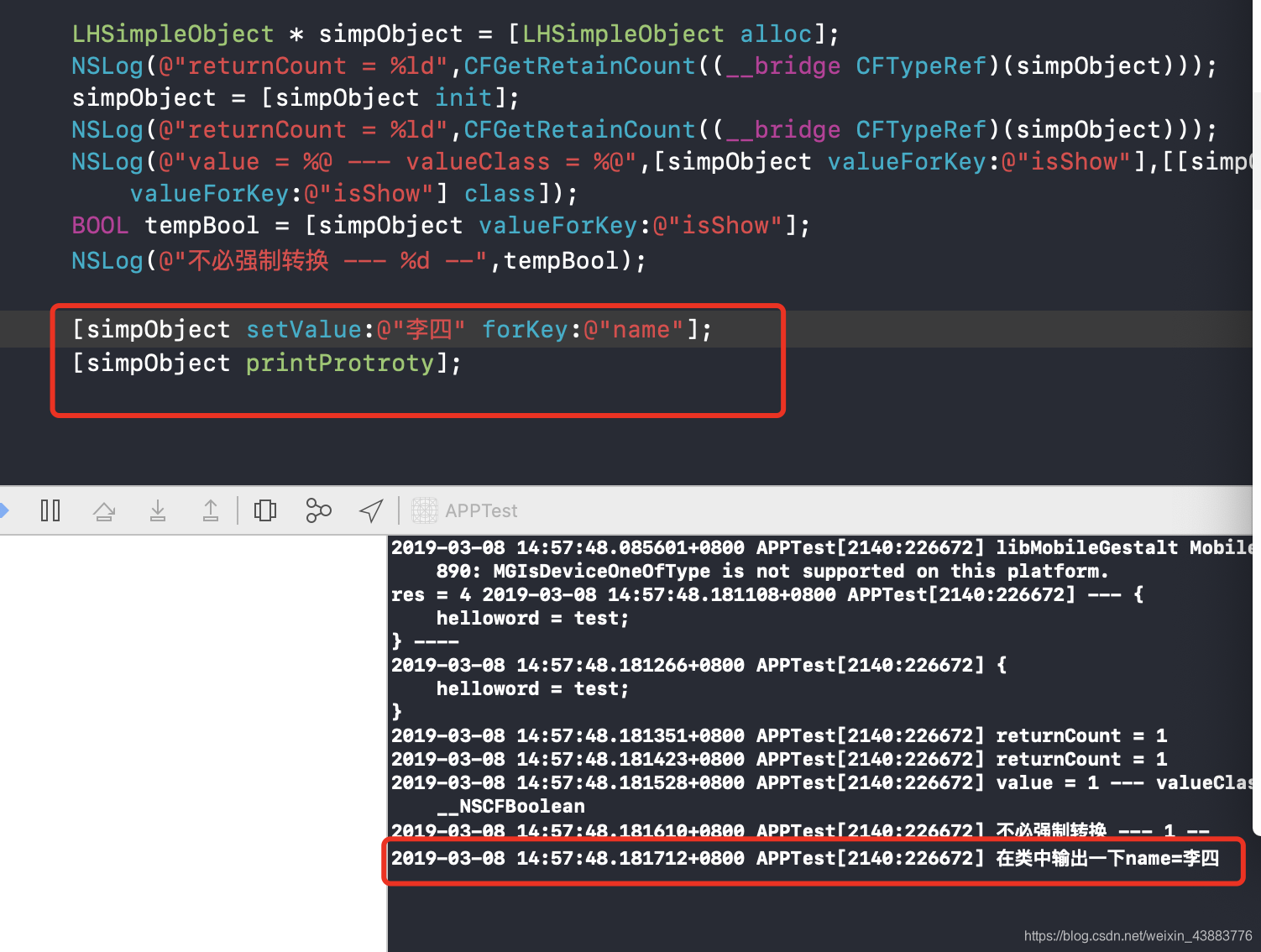Viewport: 1261px width, 952px height.
Task: Select the APPTest app icon in debug bar
Action: click(425, 510)
